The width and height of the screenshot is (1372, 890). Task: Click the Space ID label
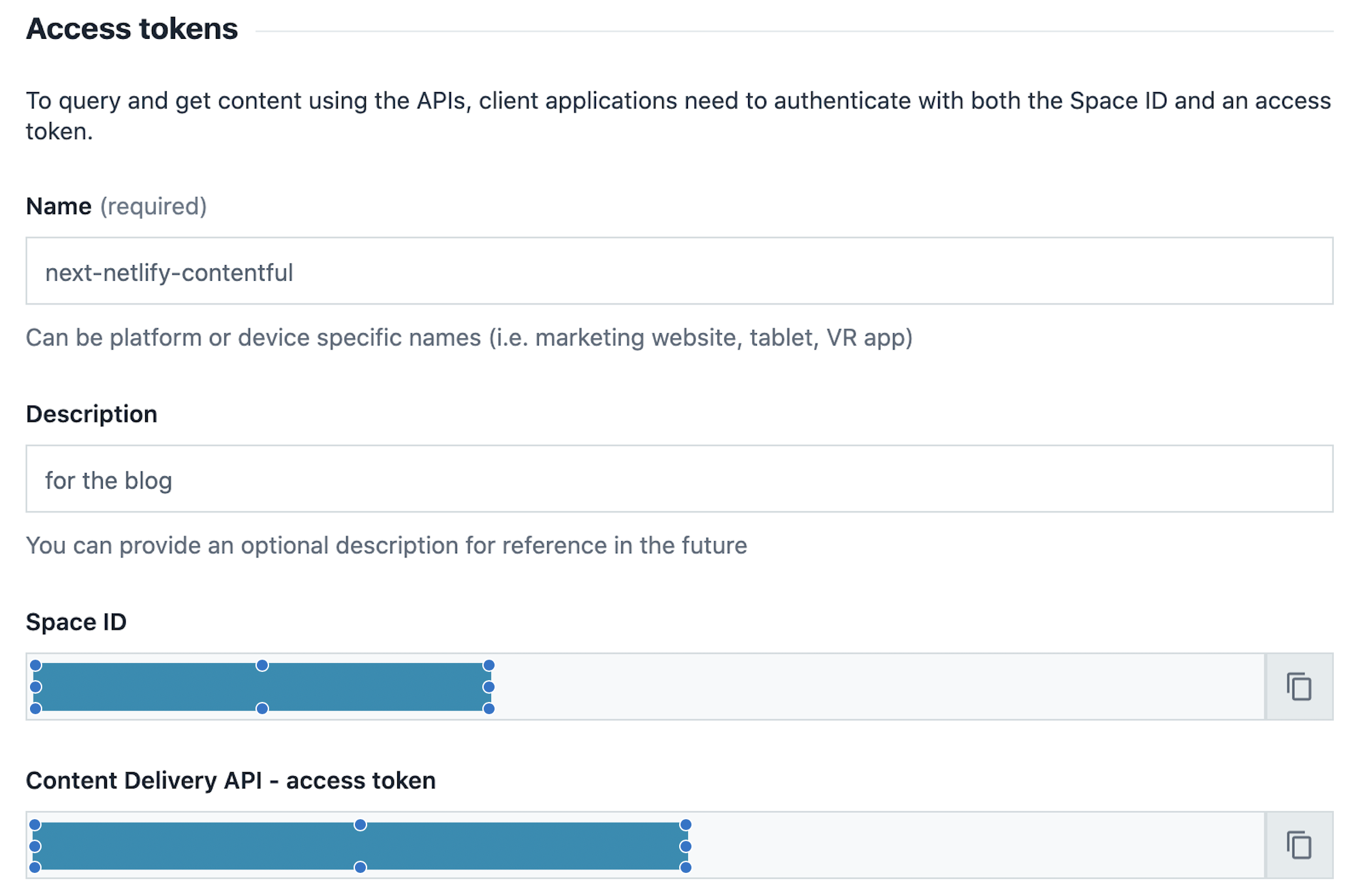tap(76, 621)
